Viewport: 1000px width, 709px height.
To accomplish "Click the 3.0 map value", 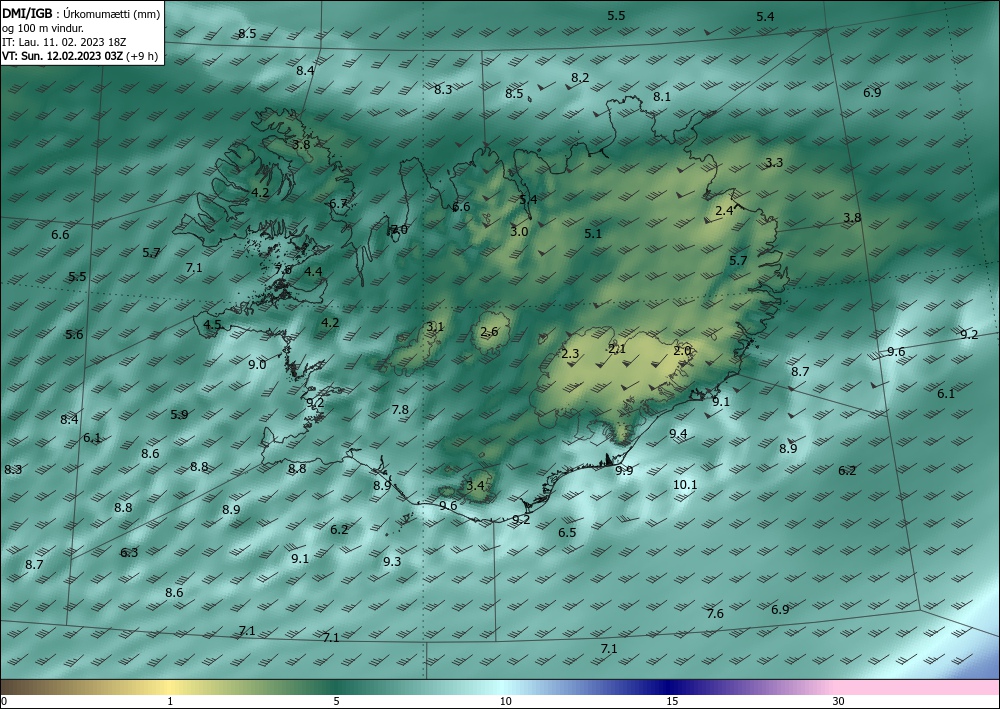I will [x=519, y=231].
